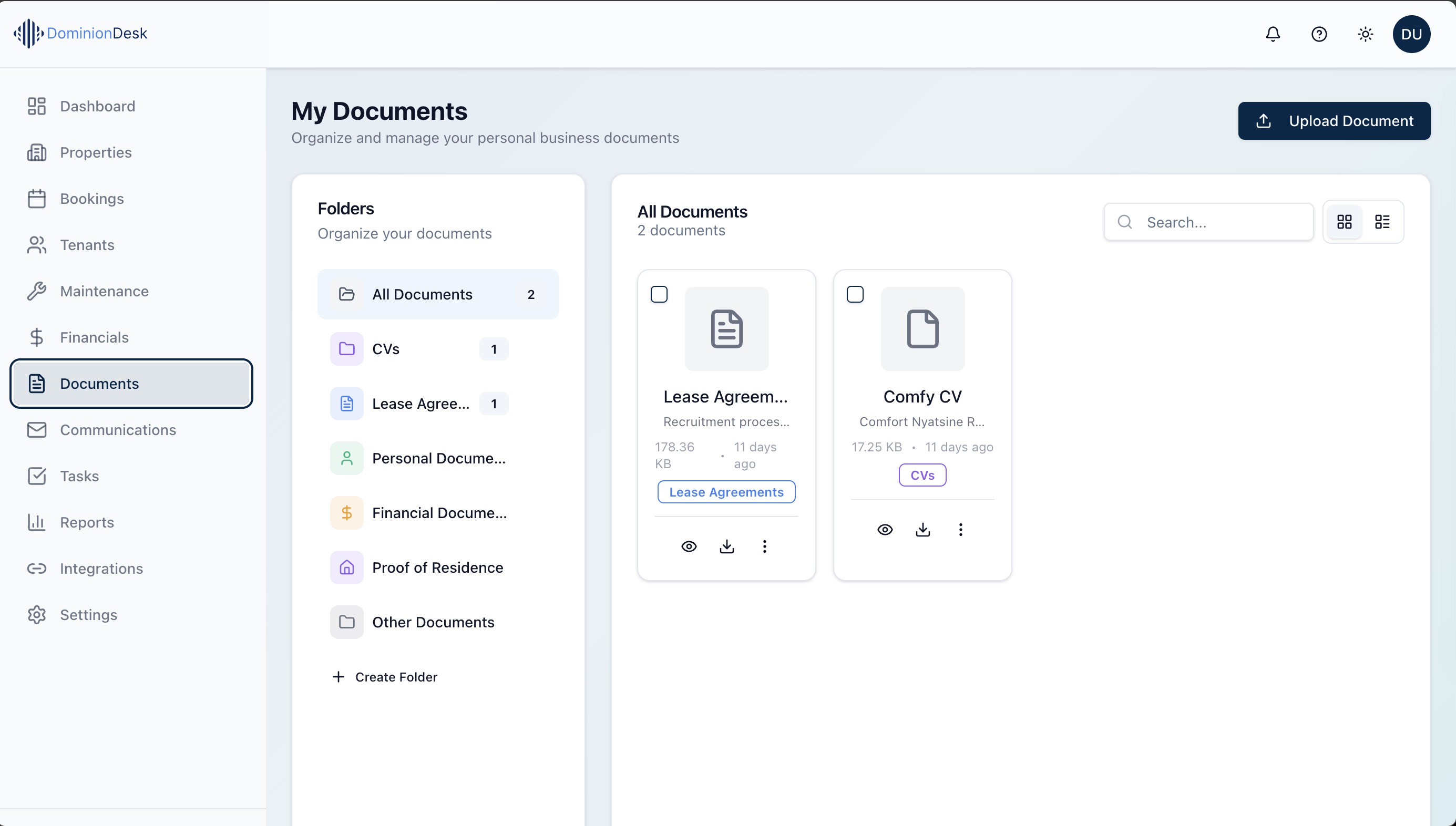Click the help question mark icon
This screenshot has height=826, width=1456.
(1319, 34)
